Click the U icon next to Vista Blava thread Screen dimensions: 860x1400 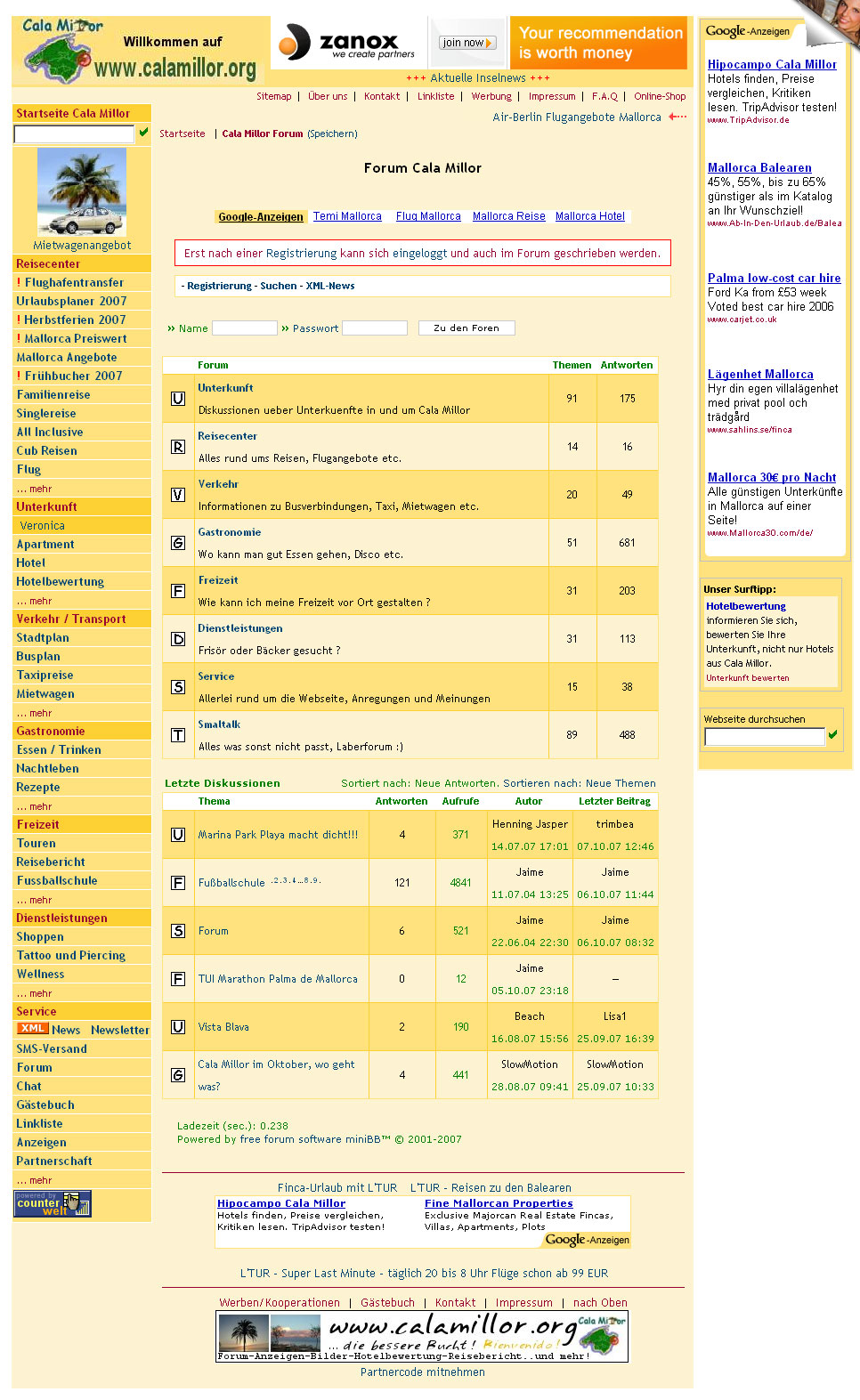point(178,1027)
